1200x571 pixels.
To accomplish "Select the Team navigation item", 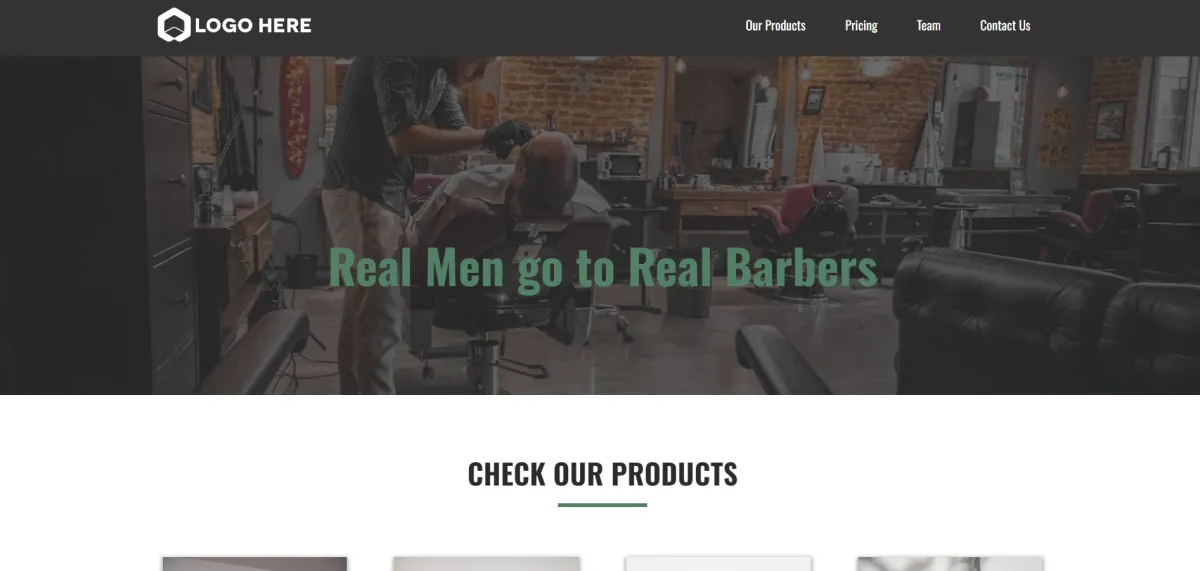I will (928, 26).
